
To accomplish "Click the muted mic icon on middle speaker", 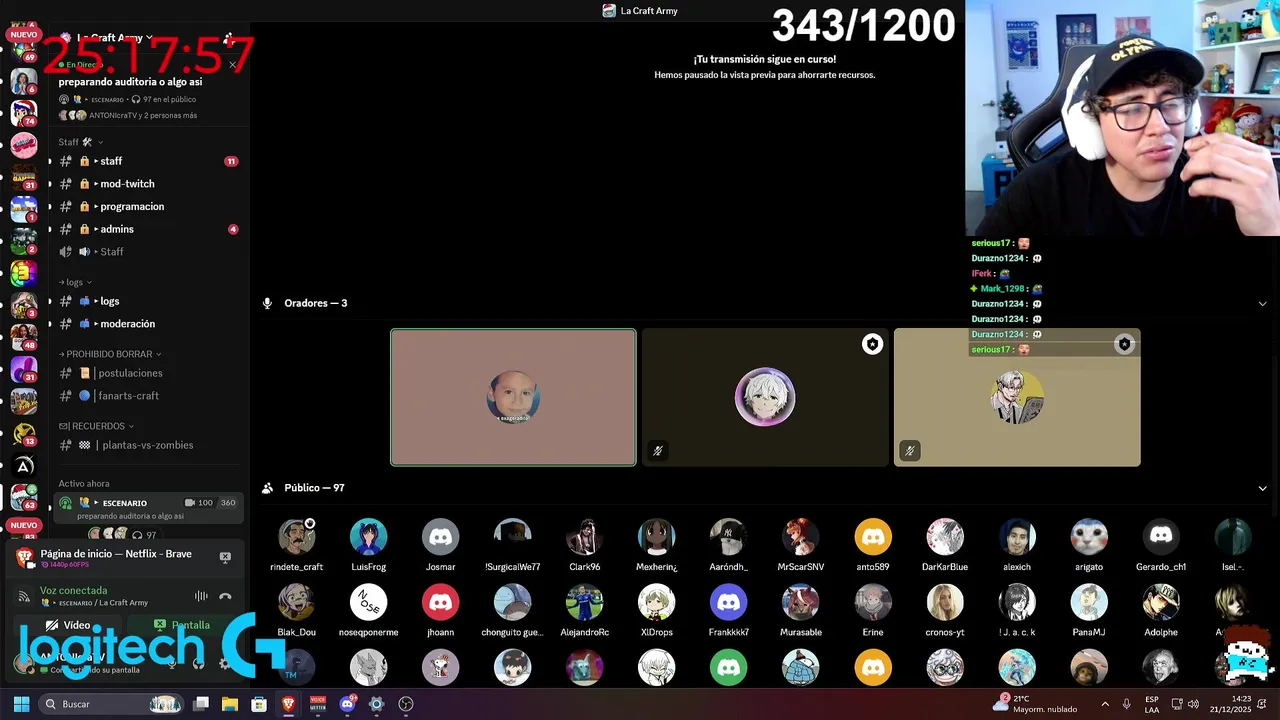I will click(x=657, y=451).
